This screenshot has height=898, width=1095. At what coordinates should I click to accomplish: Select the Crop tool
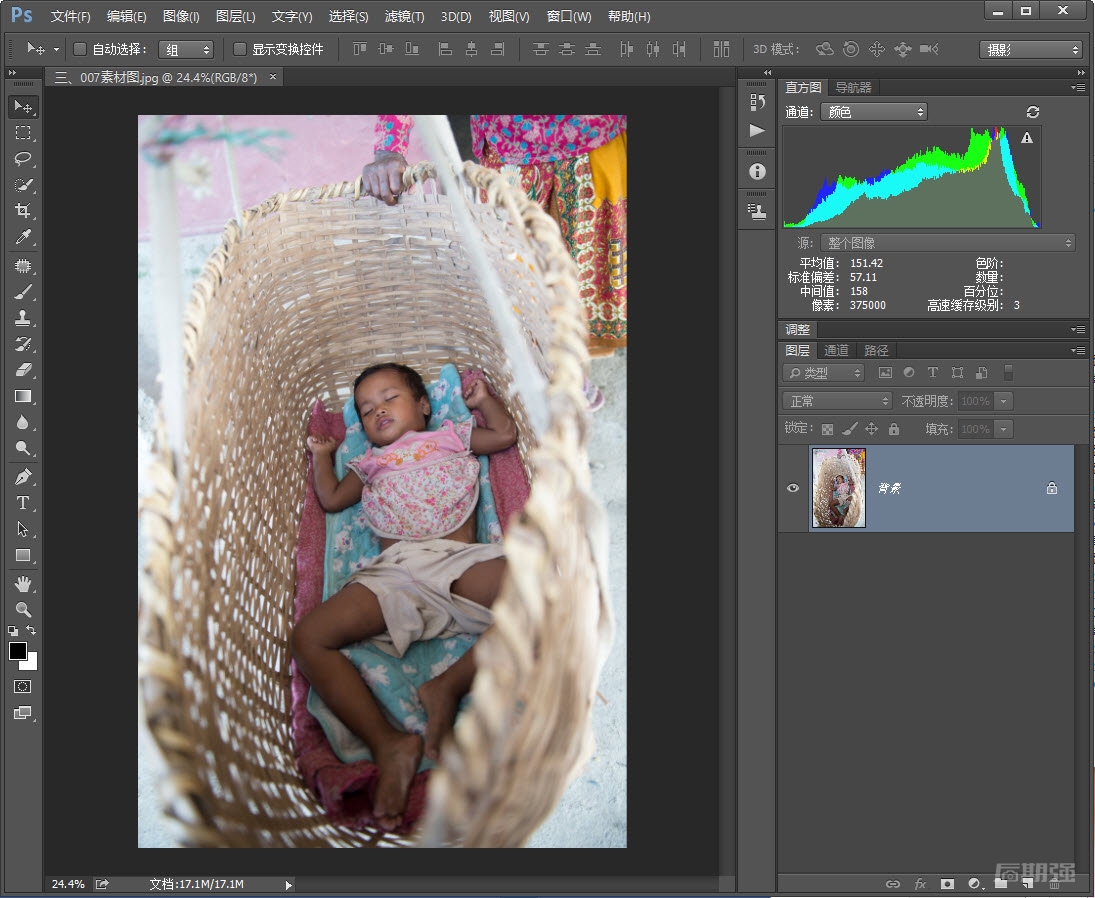click(23, 211)
